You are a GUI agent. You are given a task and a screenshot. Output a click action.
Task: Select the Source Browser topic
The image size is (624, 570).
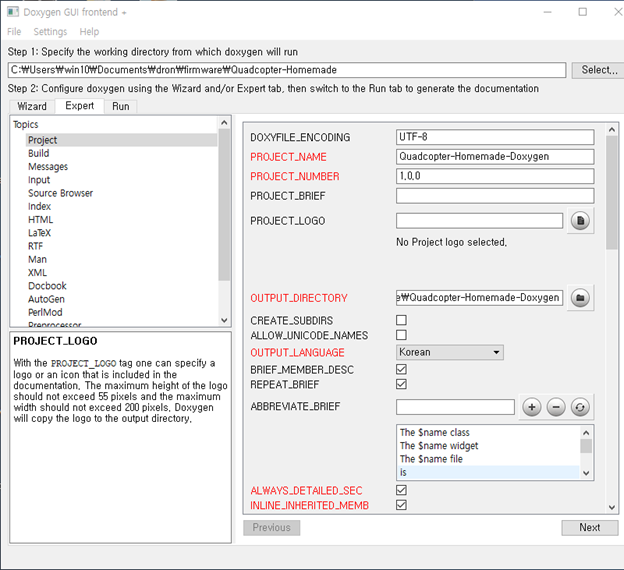click(x=60, y=193)
